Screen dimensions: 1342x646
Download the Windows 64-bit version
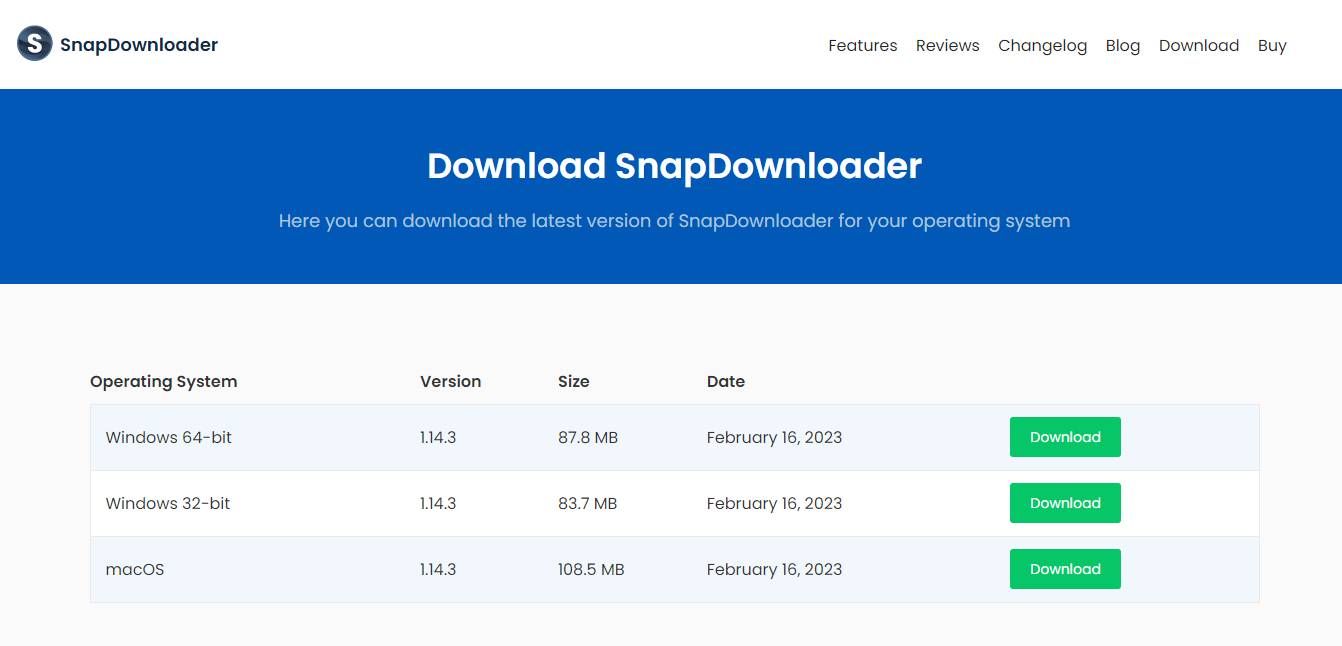pos(1065,437)
